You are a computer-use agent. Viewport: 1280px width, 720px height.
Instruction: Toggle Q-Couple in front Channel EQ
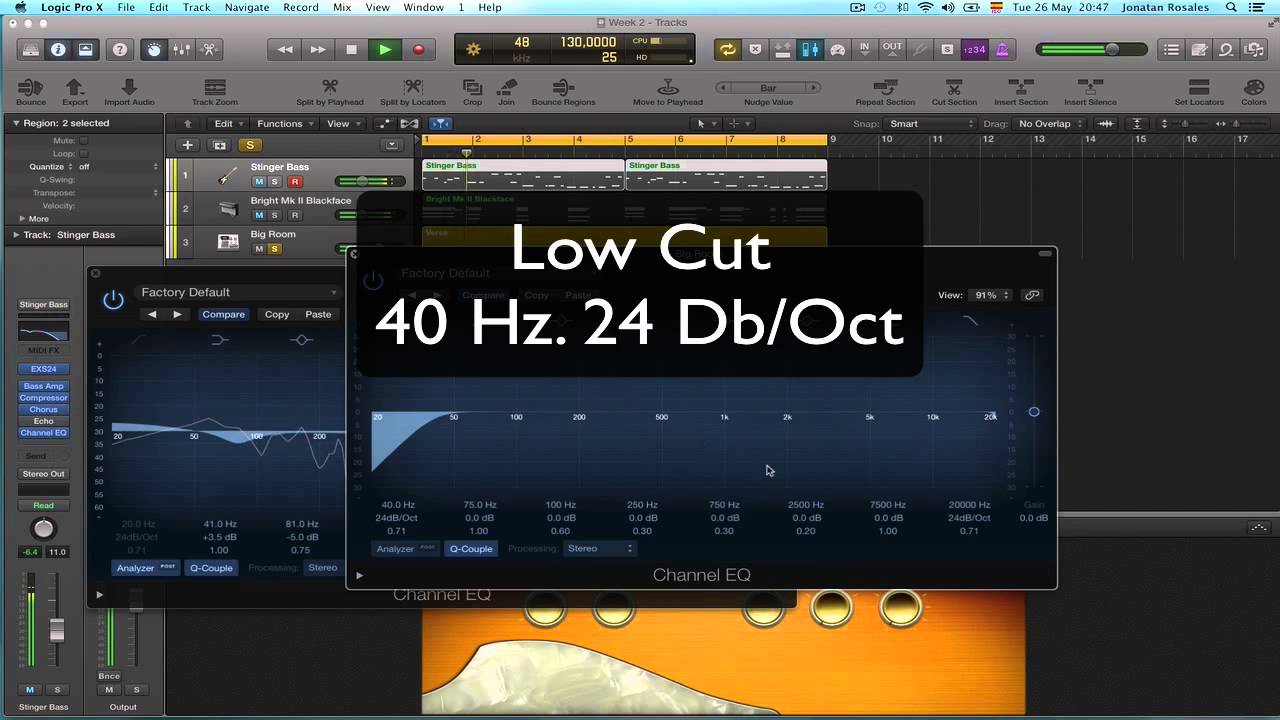pyautogui.click(x=471, y=549)
